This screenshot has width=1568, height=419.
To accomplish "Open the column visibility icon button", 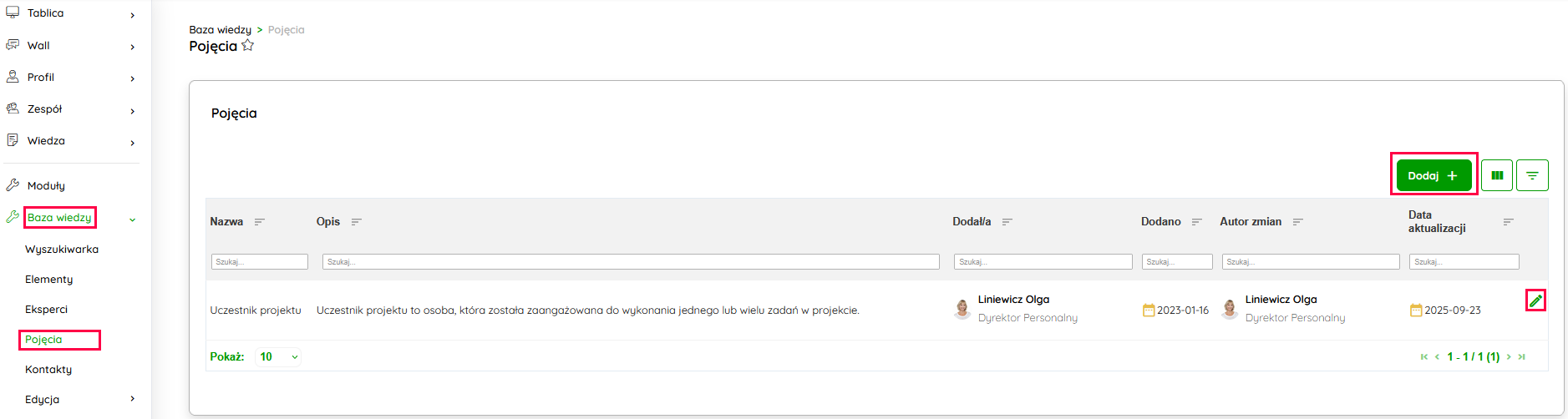I will (1497, 175).
